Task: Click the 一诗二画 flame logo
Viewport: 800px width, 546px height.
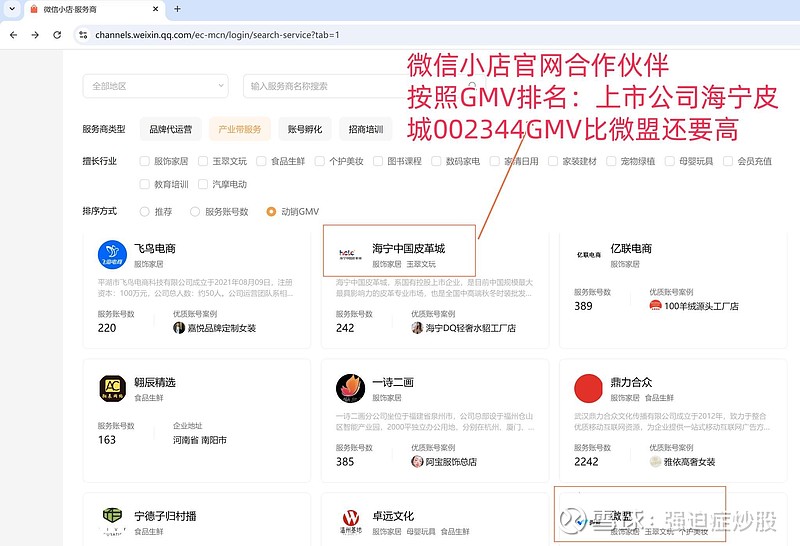Action: click(351, 388)
